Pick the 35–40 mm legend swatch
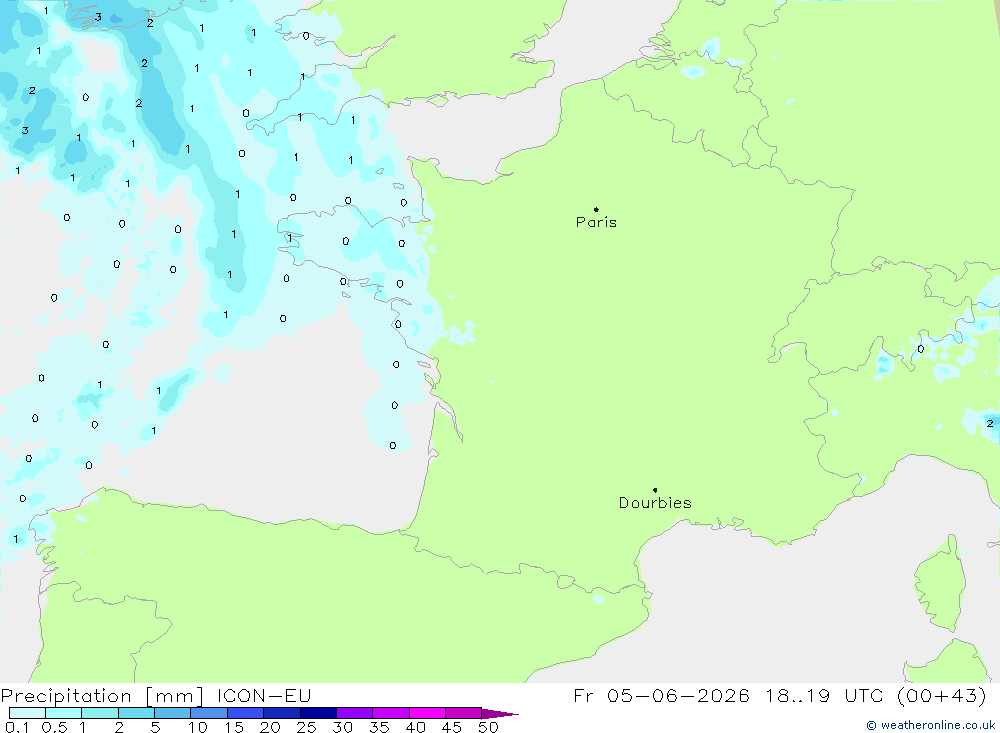Screen dimensions: 1000x733 click(x=391, y=713)
